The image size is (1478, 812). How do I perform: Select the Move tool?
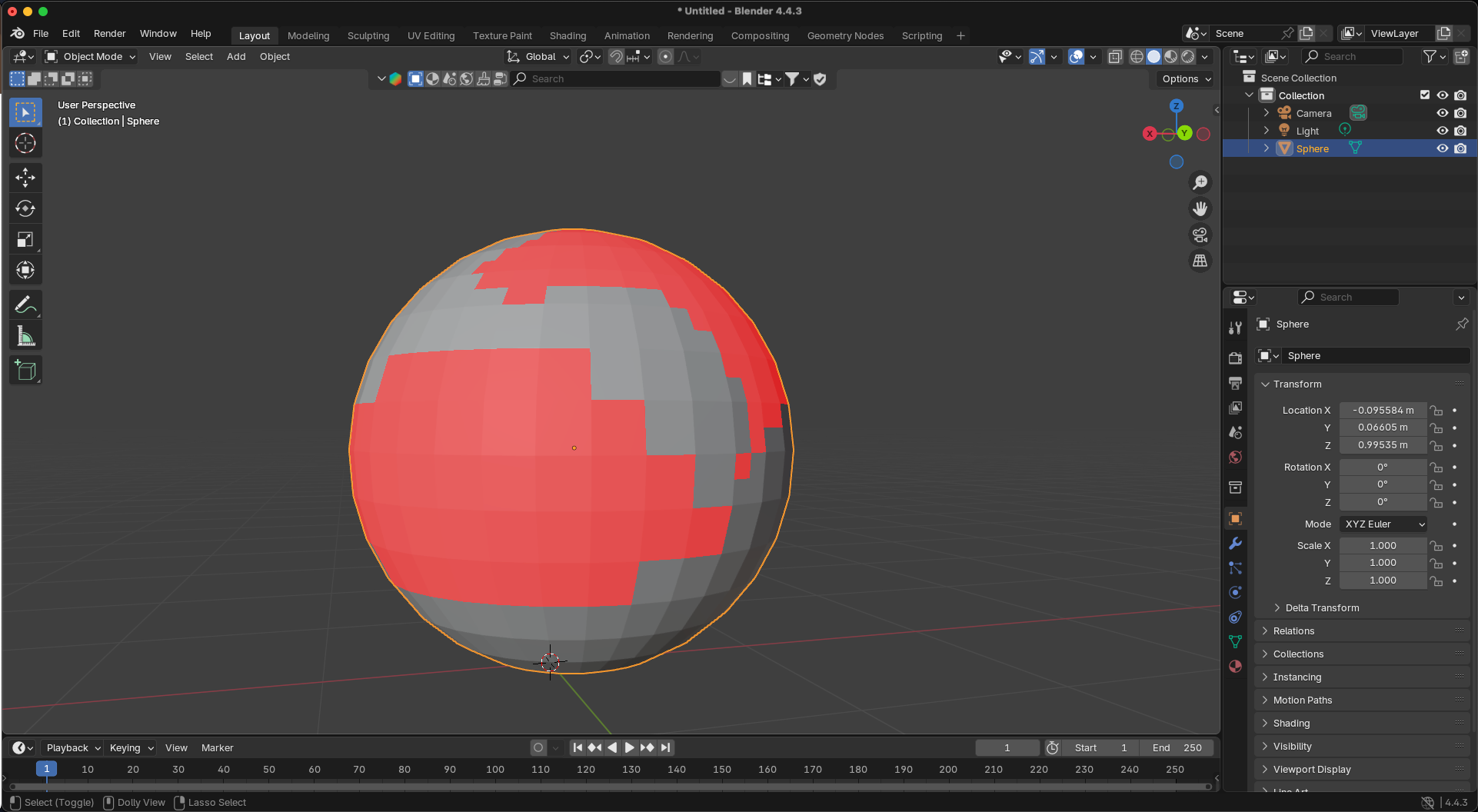[x=25, y=178]
